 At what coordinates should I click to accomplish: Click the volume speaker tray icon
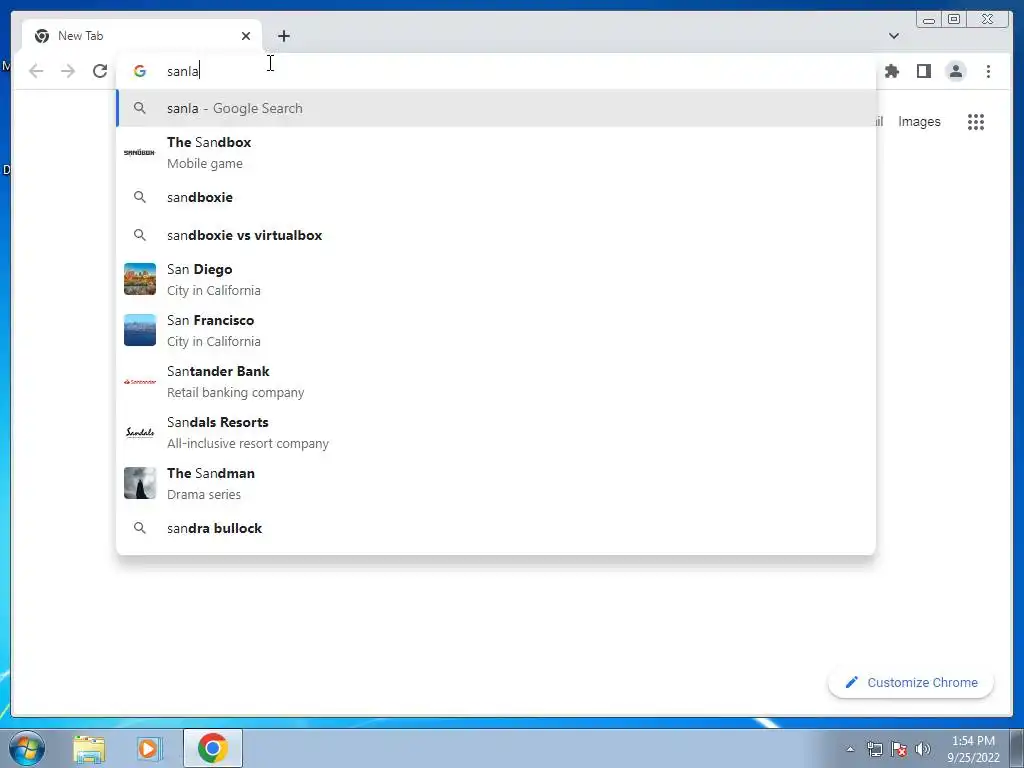click(x=923, y=749)
